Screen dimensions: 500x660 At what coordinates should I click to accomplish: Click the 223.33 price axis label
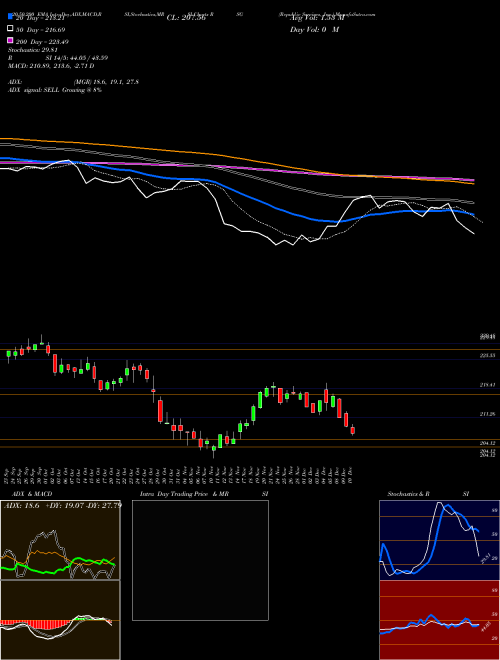click(488, 356)
